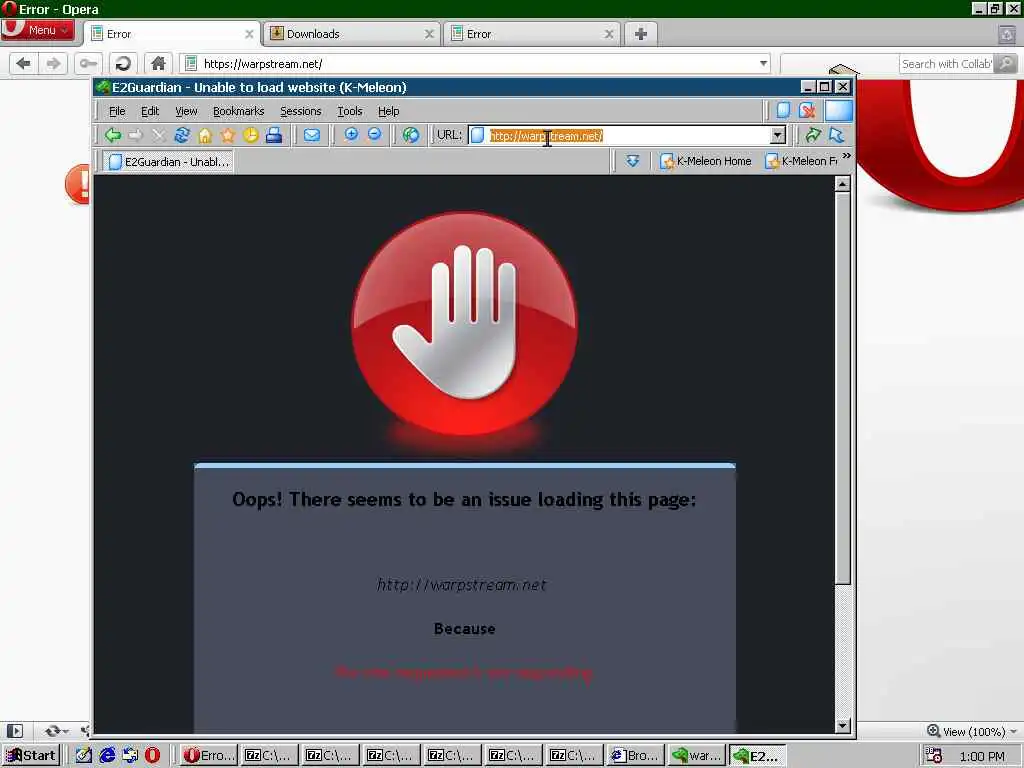Click Opera's Forward button

pyautogui.click(x=53, y=63)
